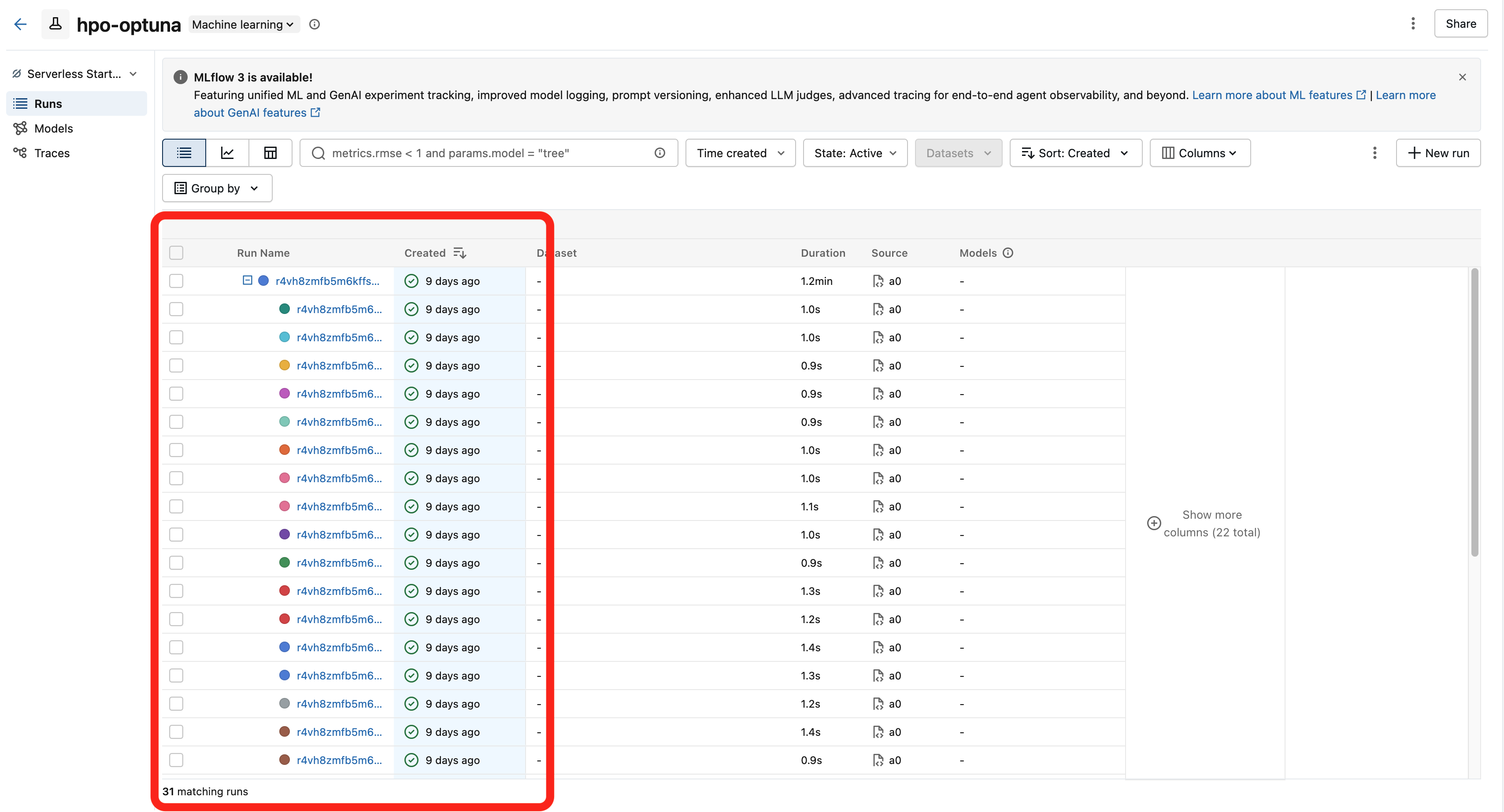Open Models in the sidebar
The image size is (1504, 812).
tap(53, 129)
